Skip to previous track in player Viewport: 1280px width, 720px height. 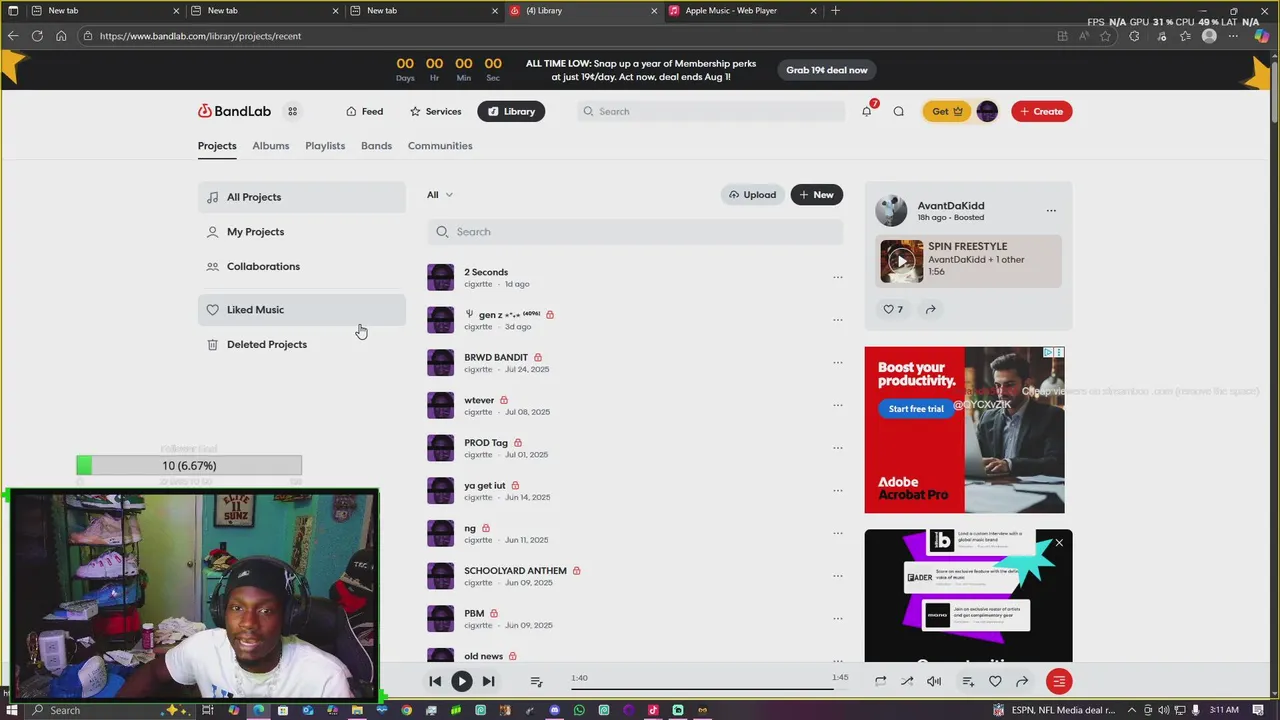point(435,681)
